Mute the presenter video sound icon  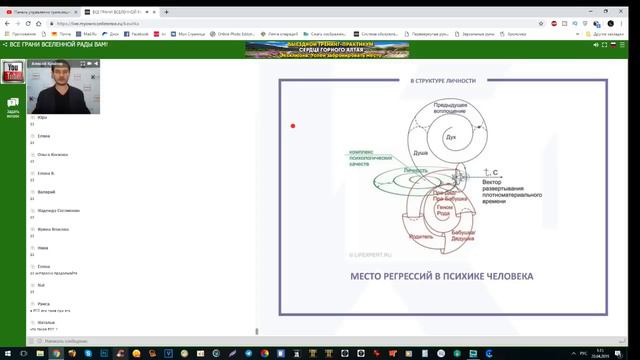pos(96,64)
